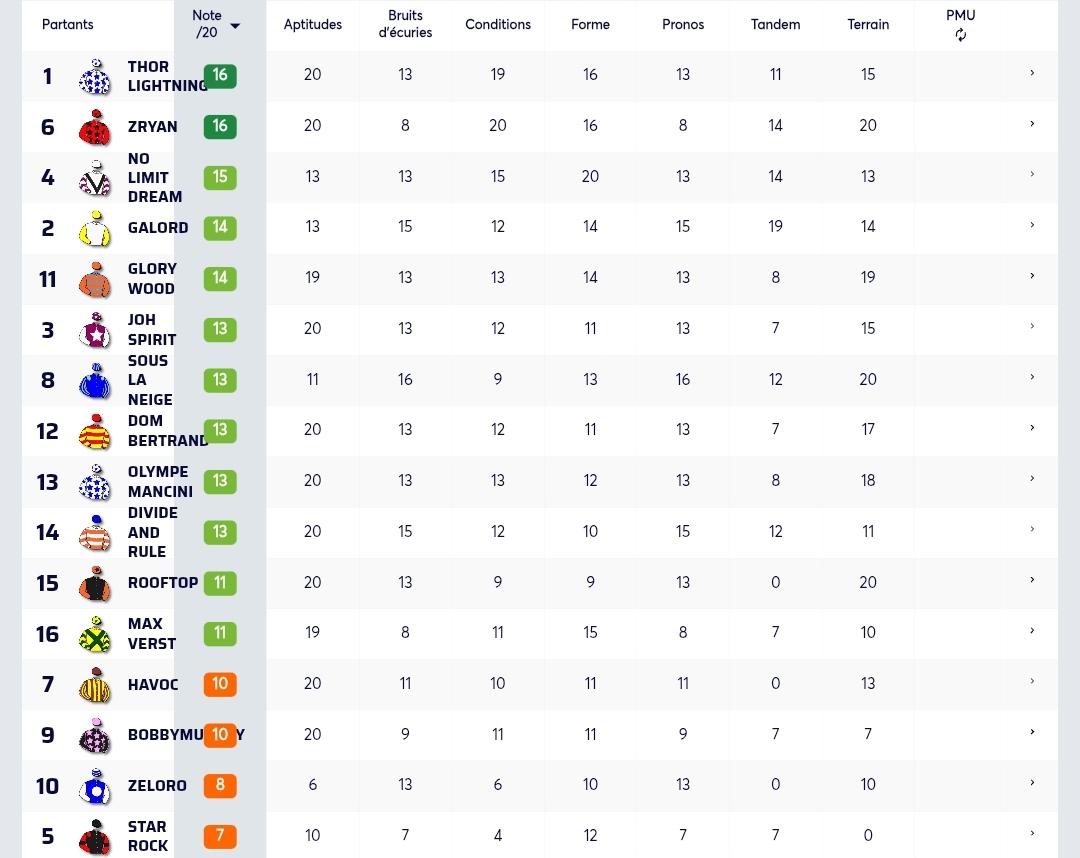Expand details chevron for Star Rock row
1080x858 pixels.
coord(1032,833)
